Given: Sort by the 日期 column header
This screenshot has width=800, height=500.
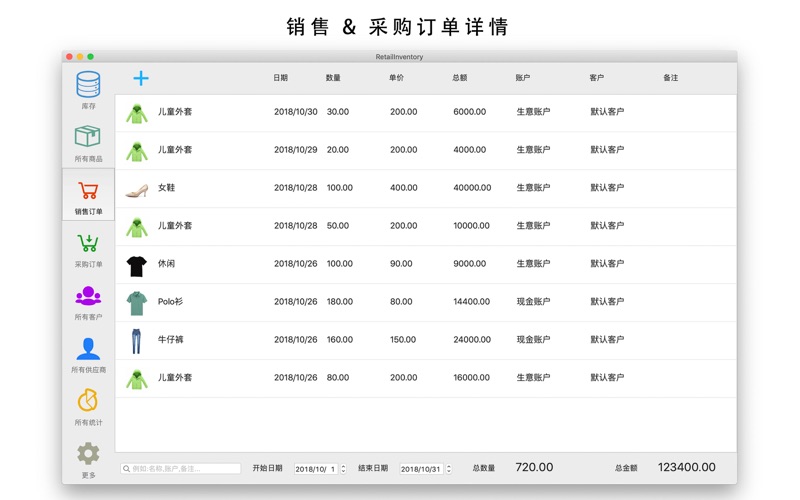Looking at the screenshot, I should 281,78.
